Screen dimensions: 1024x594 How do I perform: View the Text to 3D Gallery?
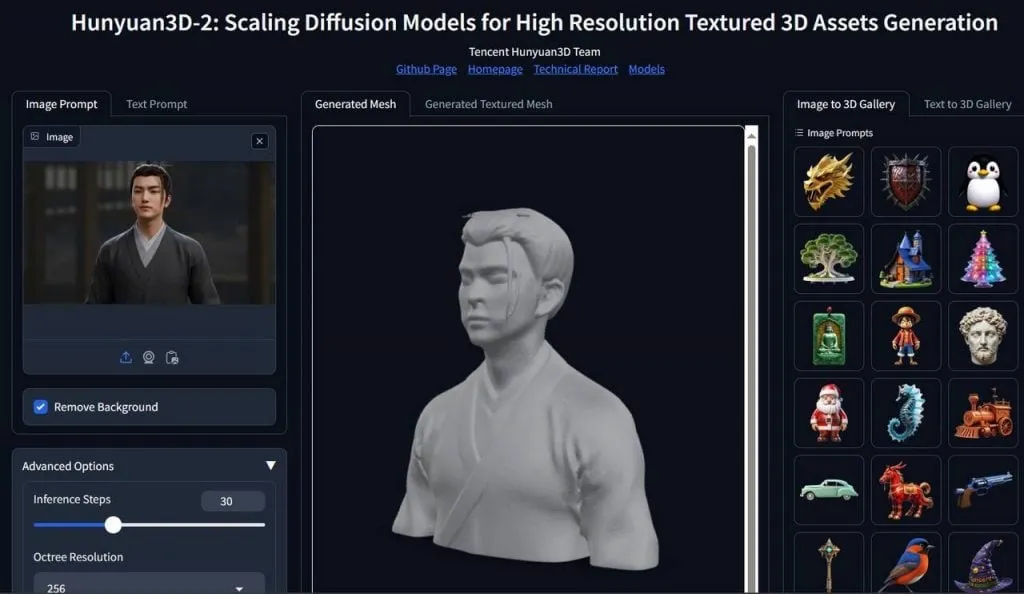pos(966,103)
